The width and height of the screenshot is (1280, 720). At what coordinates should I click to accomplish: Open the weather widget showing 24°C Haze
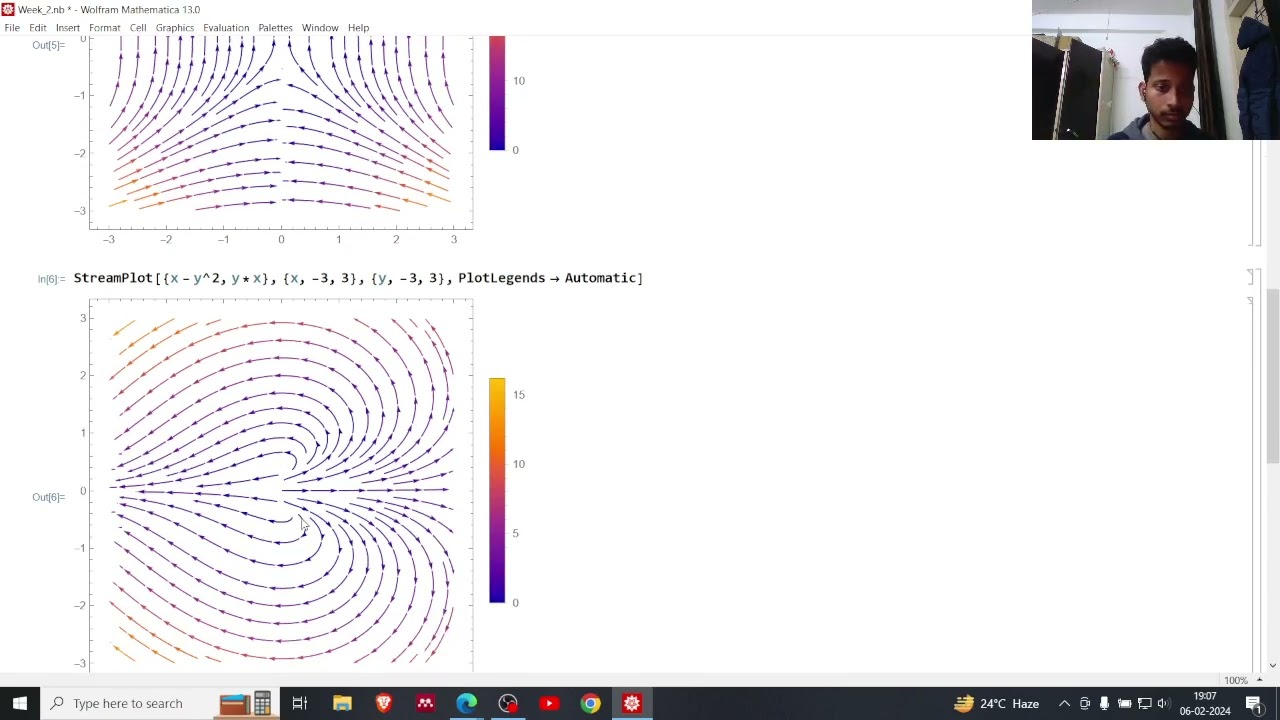[996, 703]
